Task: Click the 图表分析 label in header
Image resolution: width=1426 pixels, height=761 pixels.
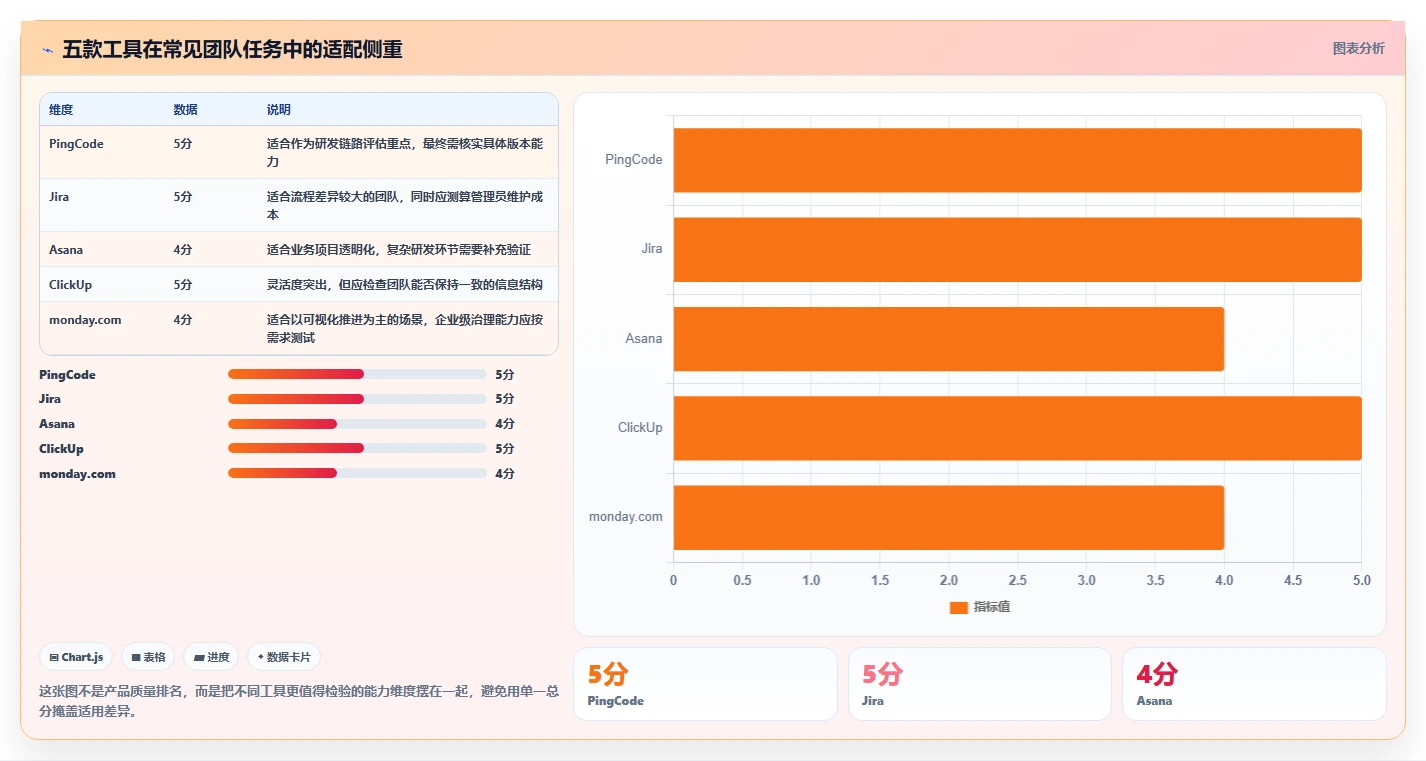Action: pyautogui.click(x=1359, y=48)
